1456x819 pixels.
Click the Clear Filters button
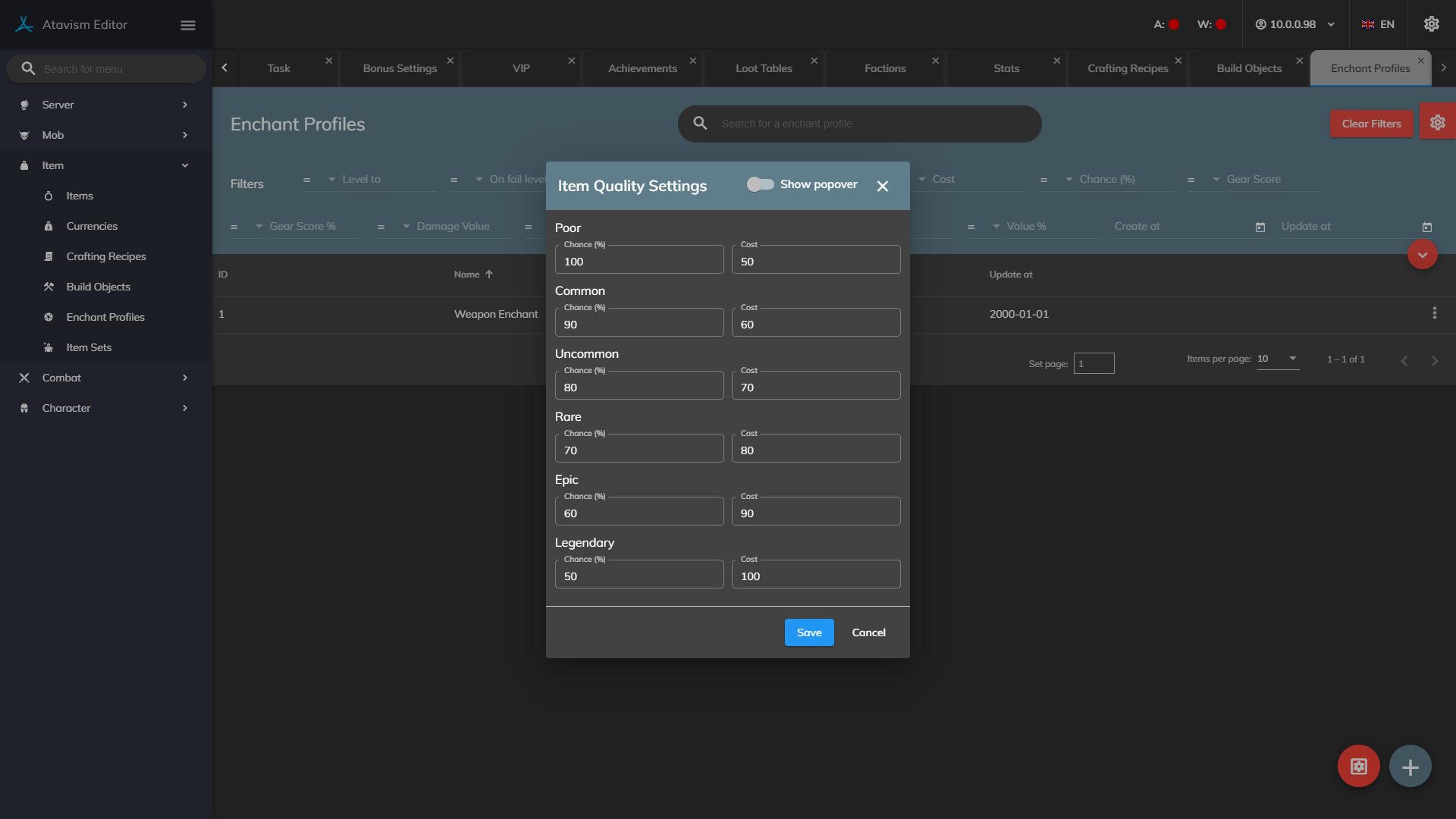1370,124
